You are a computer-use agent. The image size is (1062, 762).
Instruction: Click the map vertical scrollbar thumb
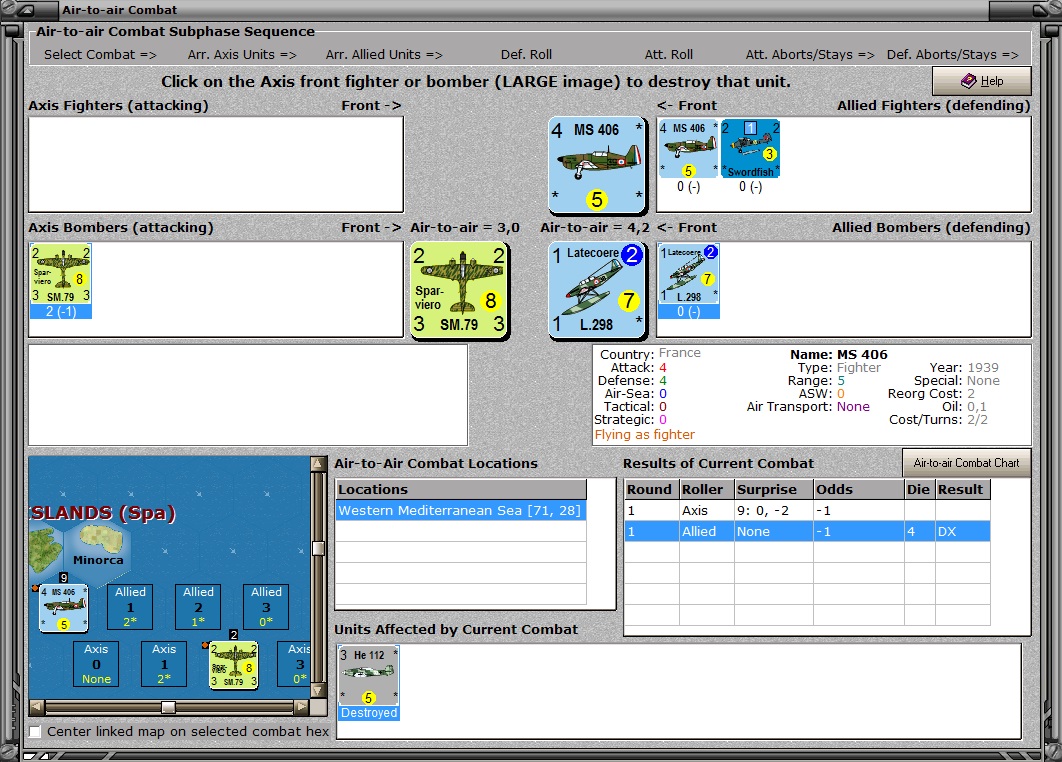click(x=318, y=548)
